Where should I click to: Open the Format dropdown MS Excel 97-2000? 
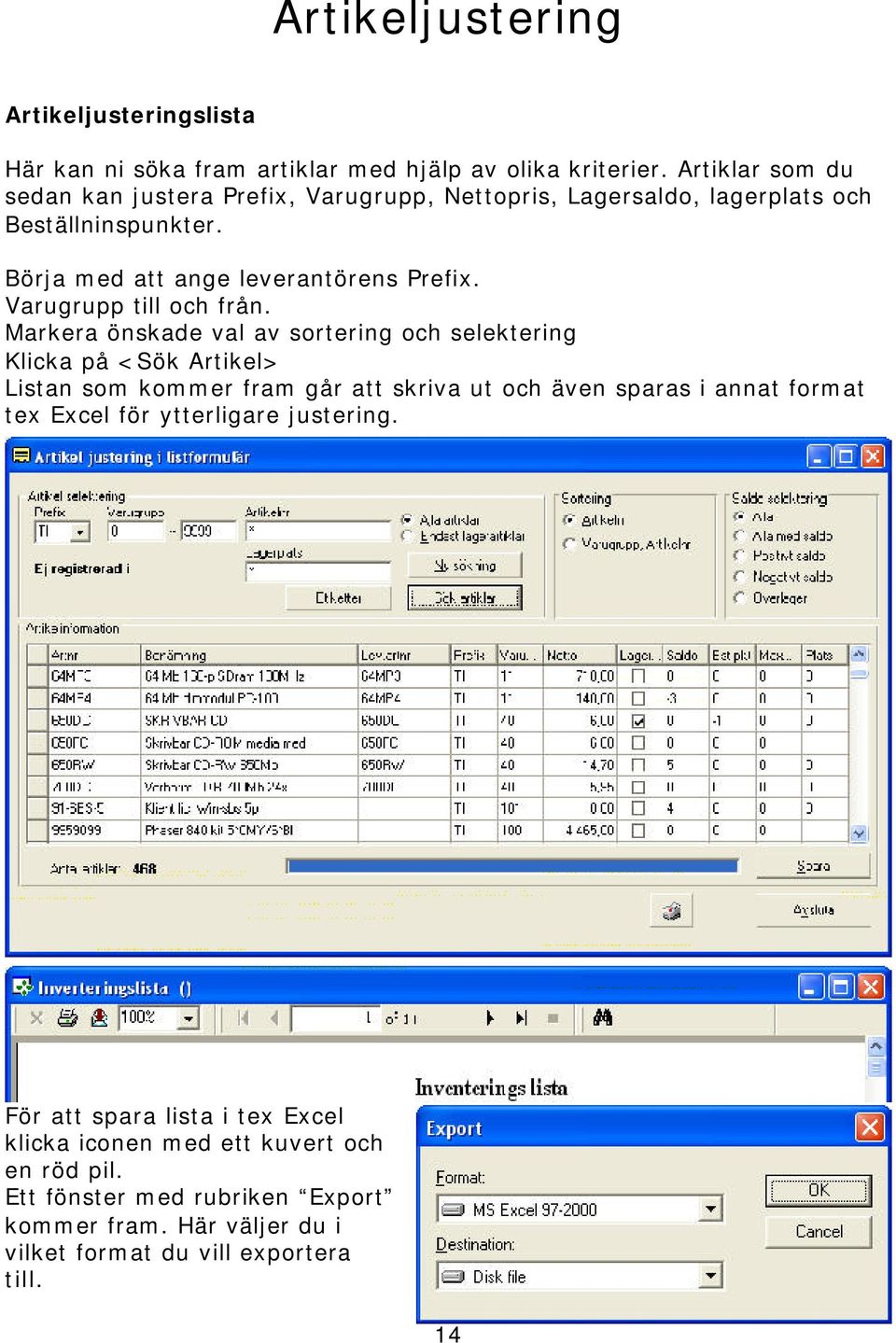click(711, 1210)
